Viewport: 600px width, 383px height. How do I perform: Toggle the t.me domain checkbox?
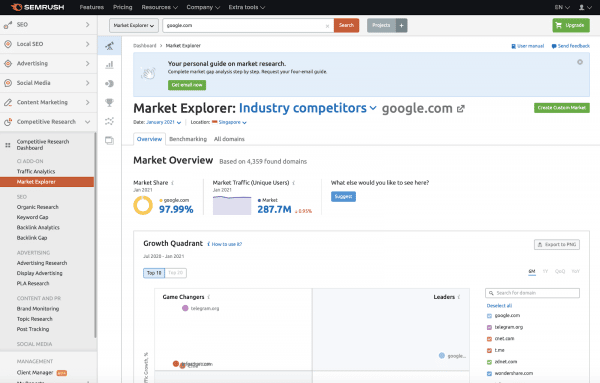pyautogui.click(x=489, y=350)
